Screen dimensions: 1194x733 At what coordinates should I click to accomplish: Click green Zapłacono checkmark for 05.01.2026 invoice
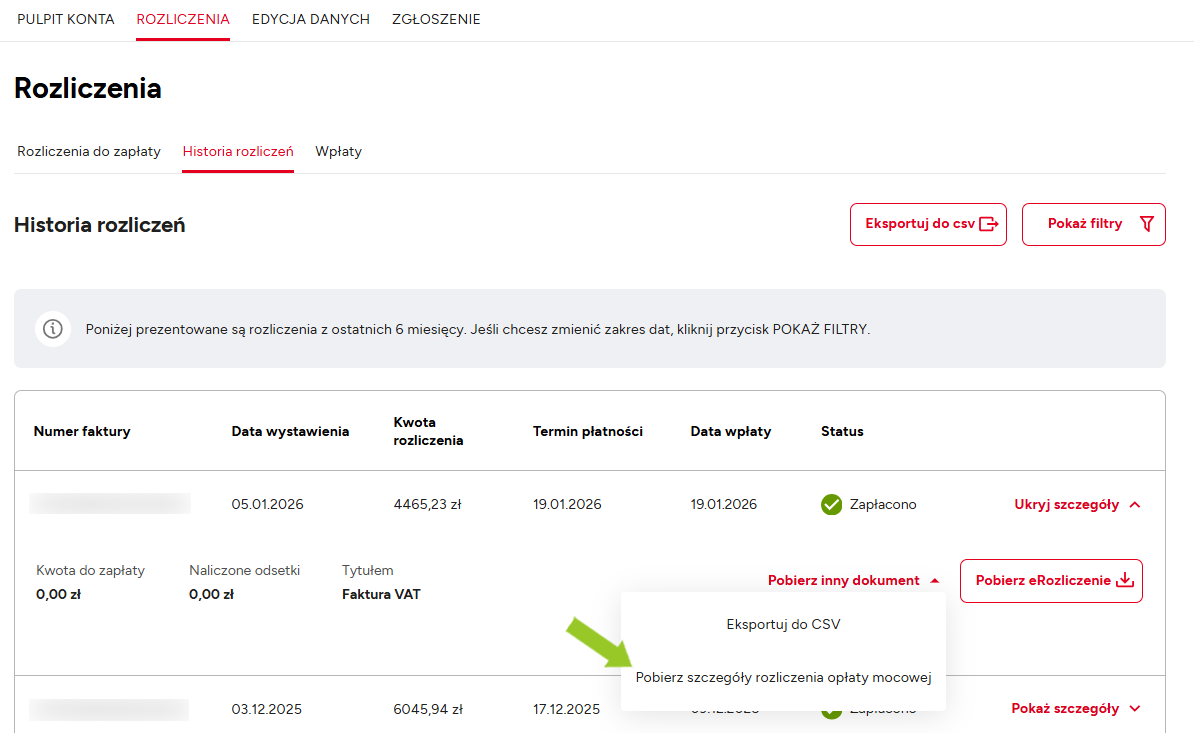point(831,505)
